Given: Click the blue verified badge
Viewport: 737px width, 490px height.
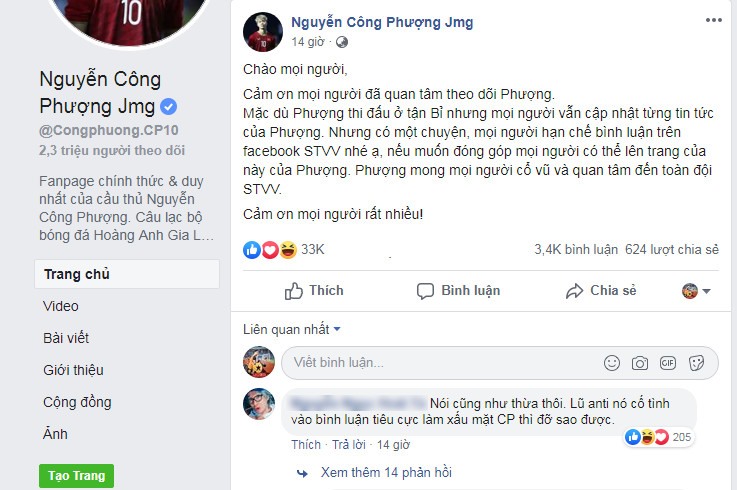Looking at the screenshot, I should pos(168,107).
